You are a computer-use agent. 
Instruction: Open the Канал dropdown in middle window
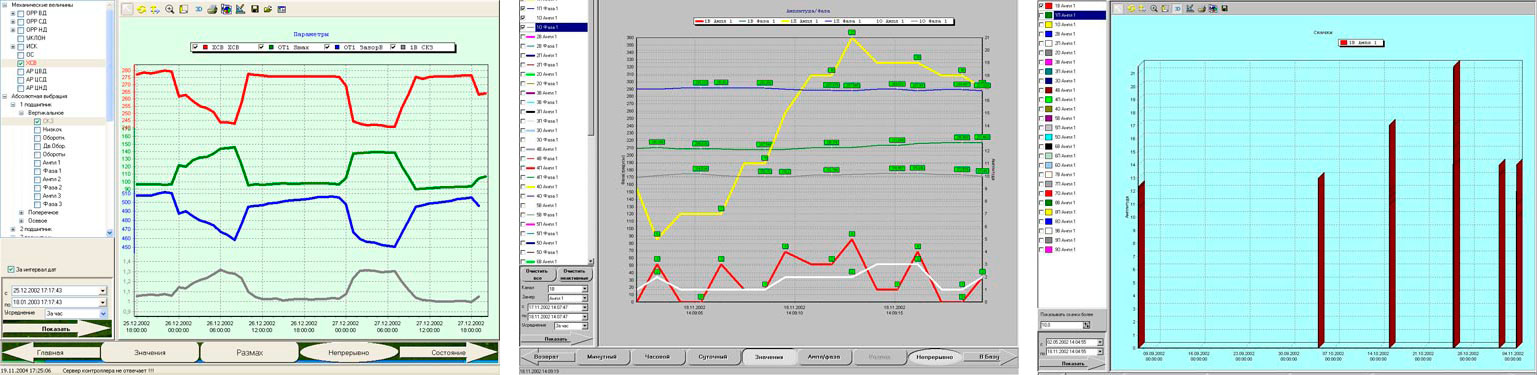585,289
